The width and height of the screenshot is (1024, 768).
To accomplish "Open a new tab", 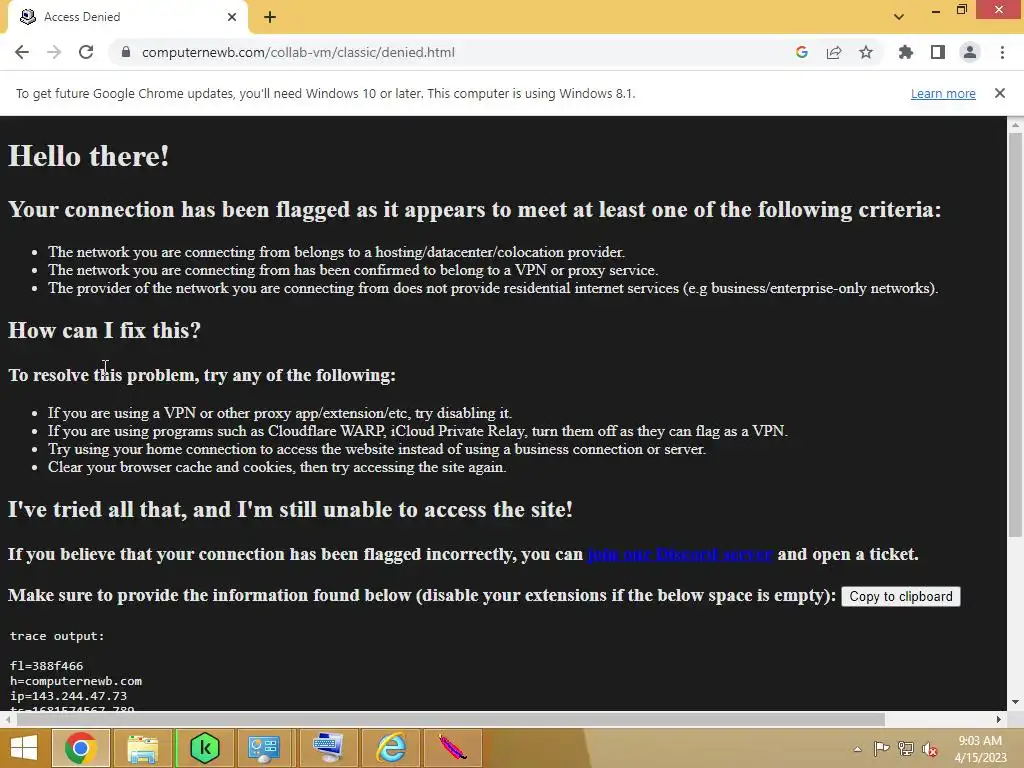I will [270, 17].
